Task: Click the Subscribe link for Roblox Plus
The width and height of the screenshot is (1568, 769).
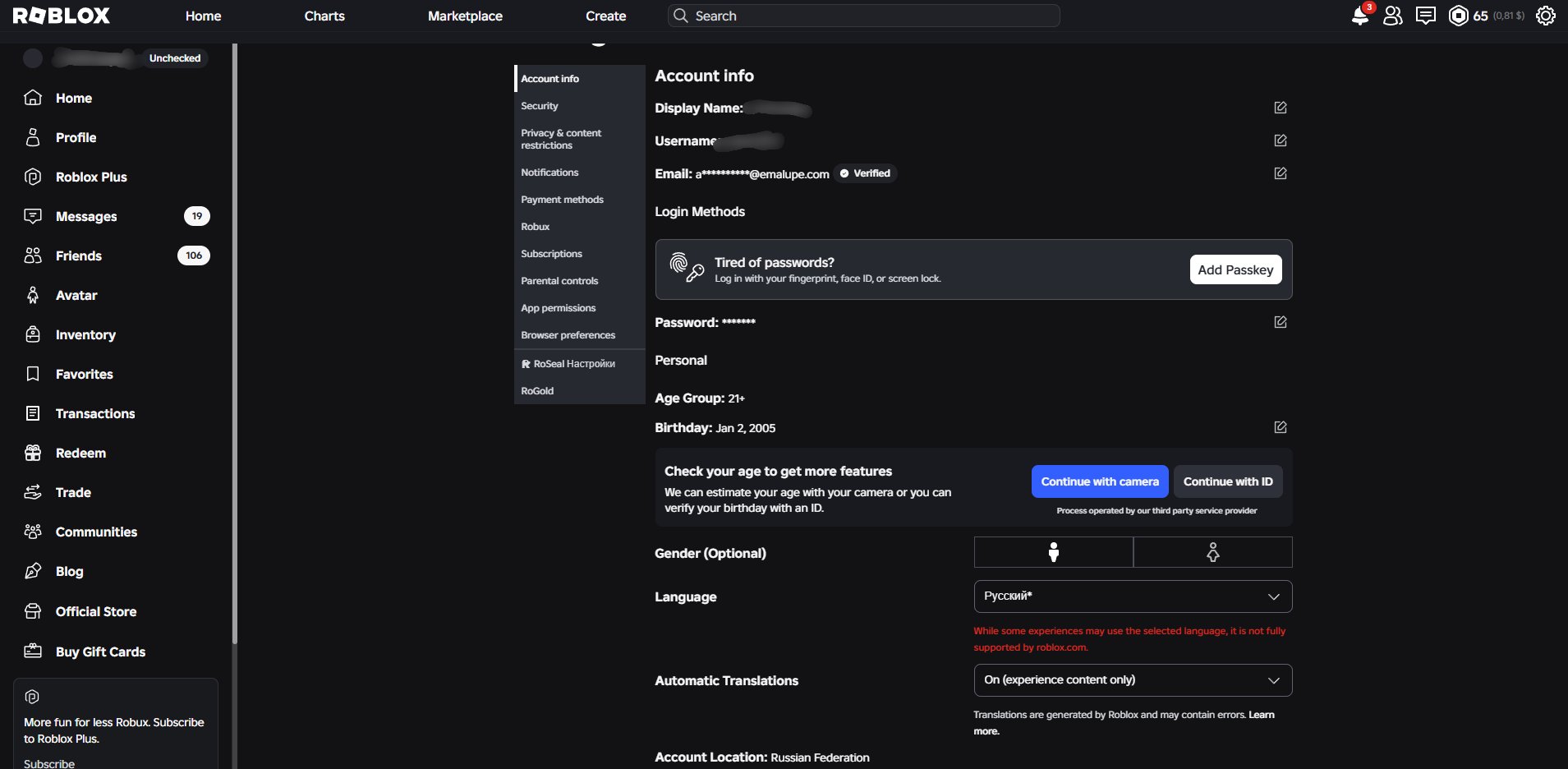Action: (49, 763)
